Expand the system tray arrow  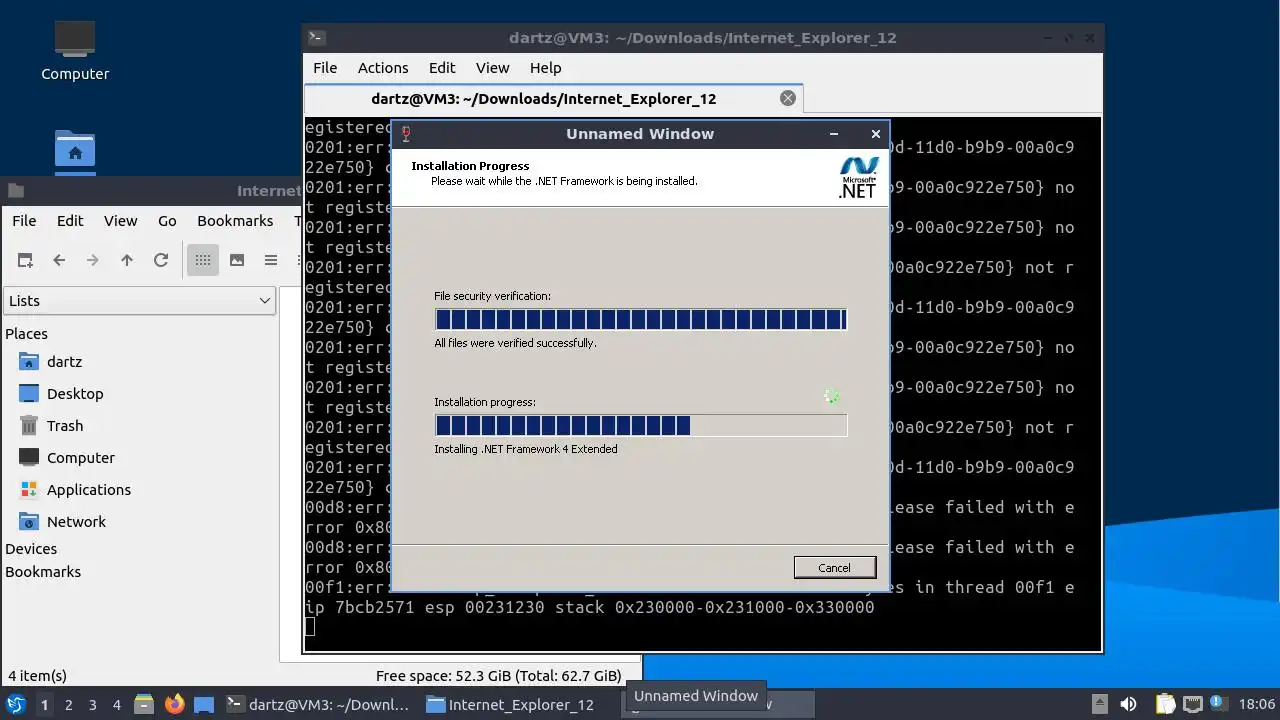click(1099, 704)
